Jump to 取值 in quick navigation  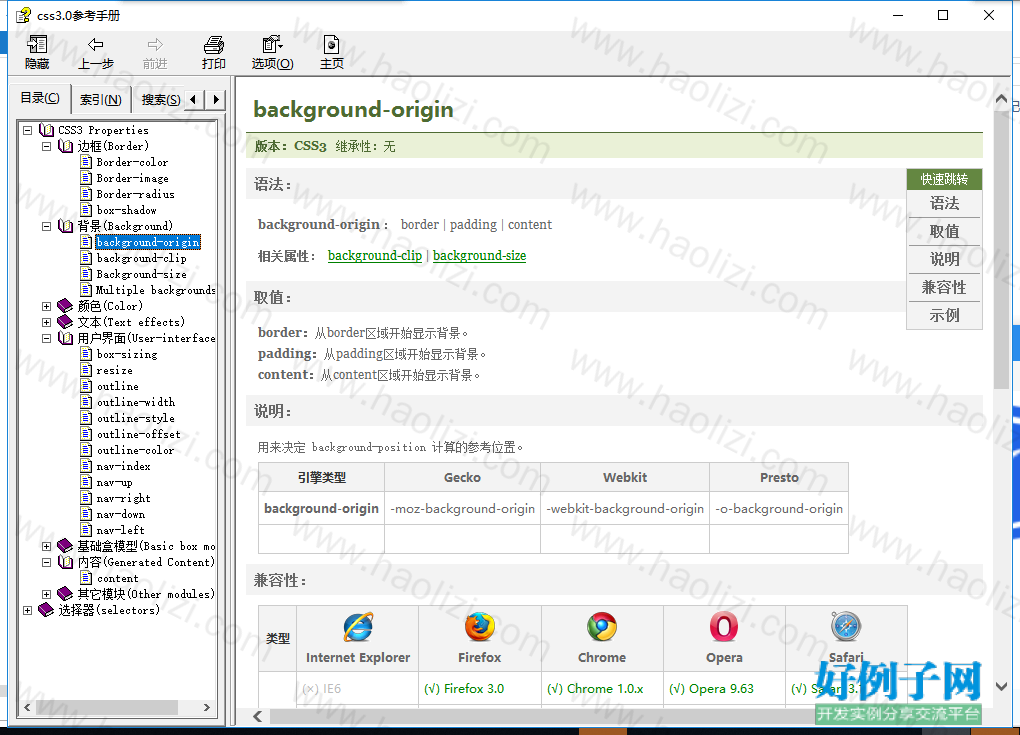944,232
